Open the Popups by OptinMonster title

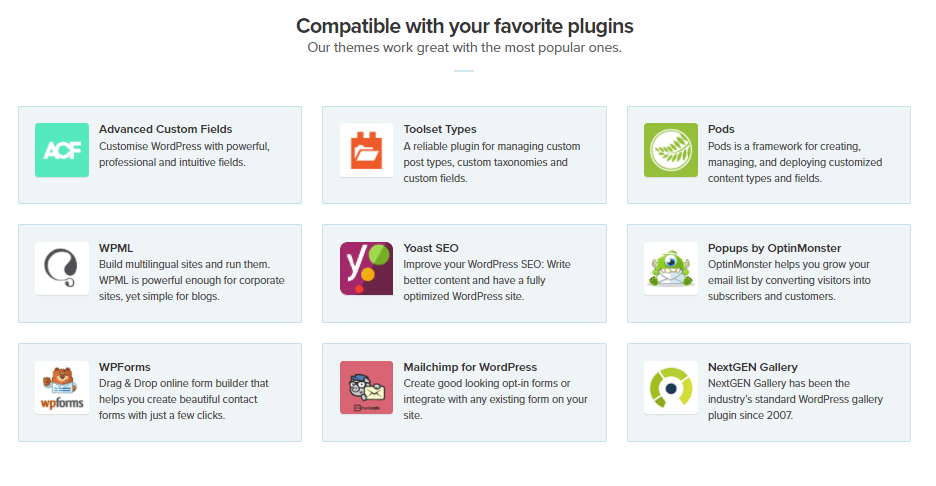pyautogui.click(x=774, y=248)
